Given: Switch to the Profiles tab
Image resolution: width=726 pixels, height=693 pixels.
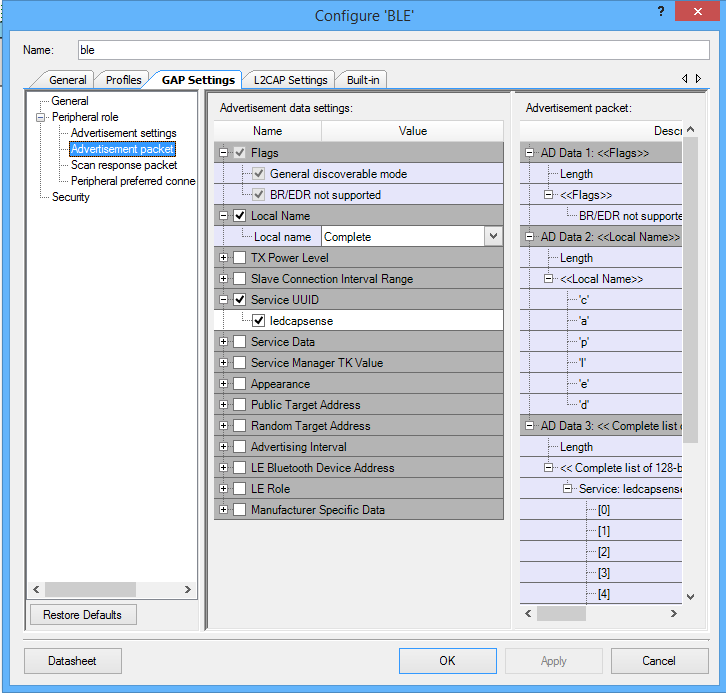Looking at the screenshot, I should point(123,80).
